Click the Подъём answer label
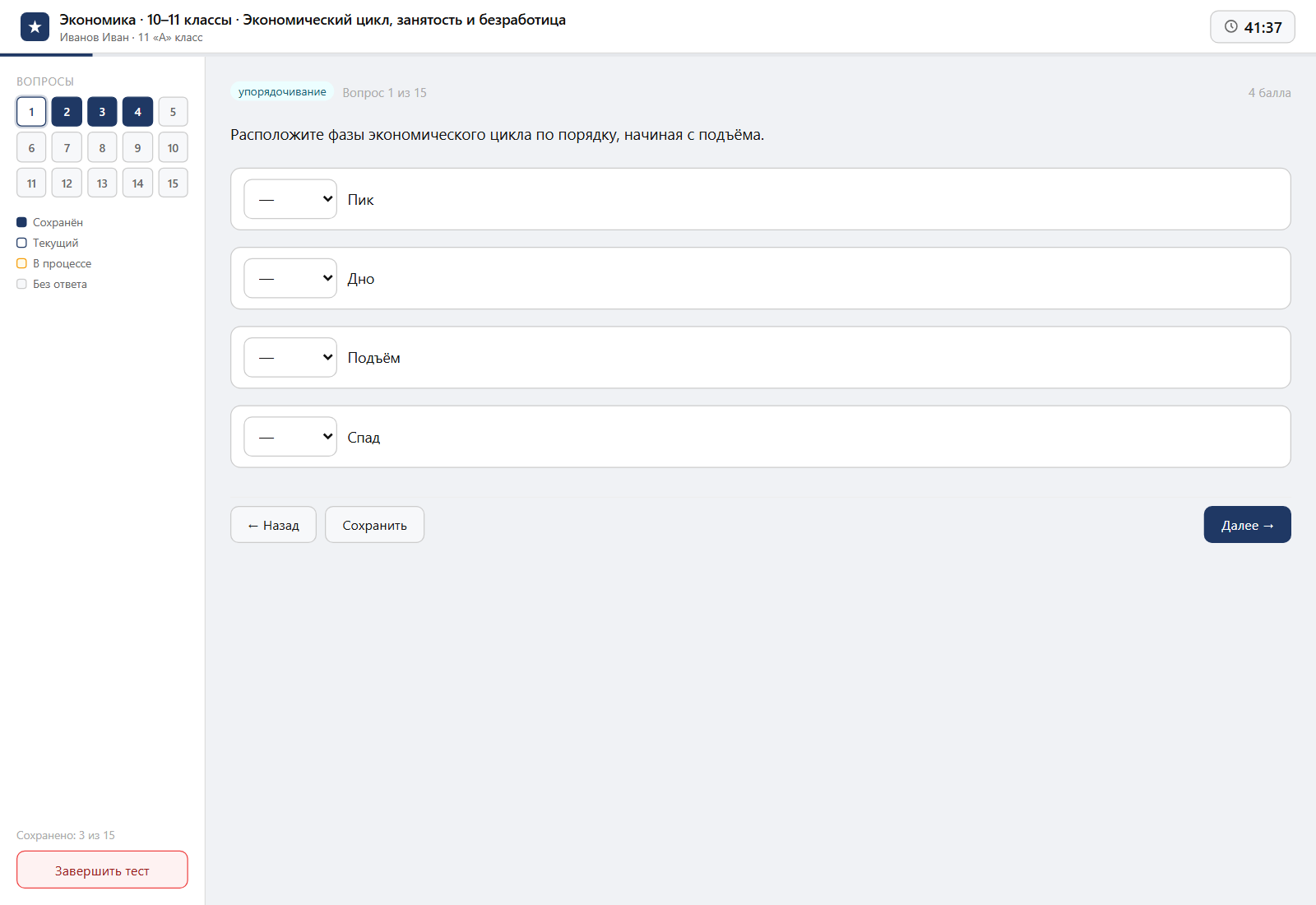The height and width of the screenshot is (905, 1316). [x=374, y=358]
